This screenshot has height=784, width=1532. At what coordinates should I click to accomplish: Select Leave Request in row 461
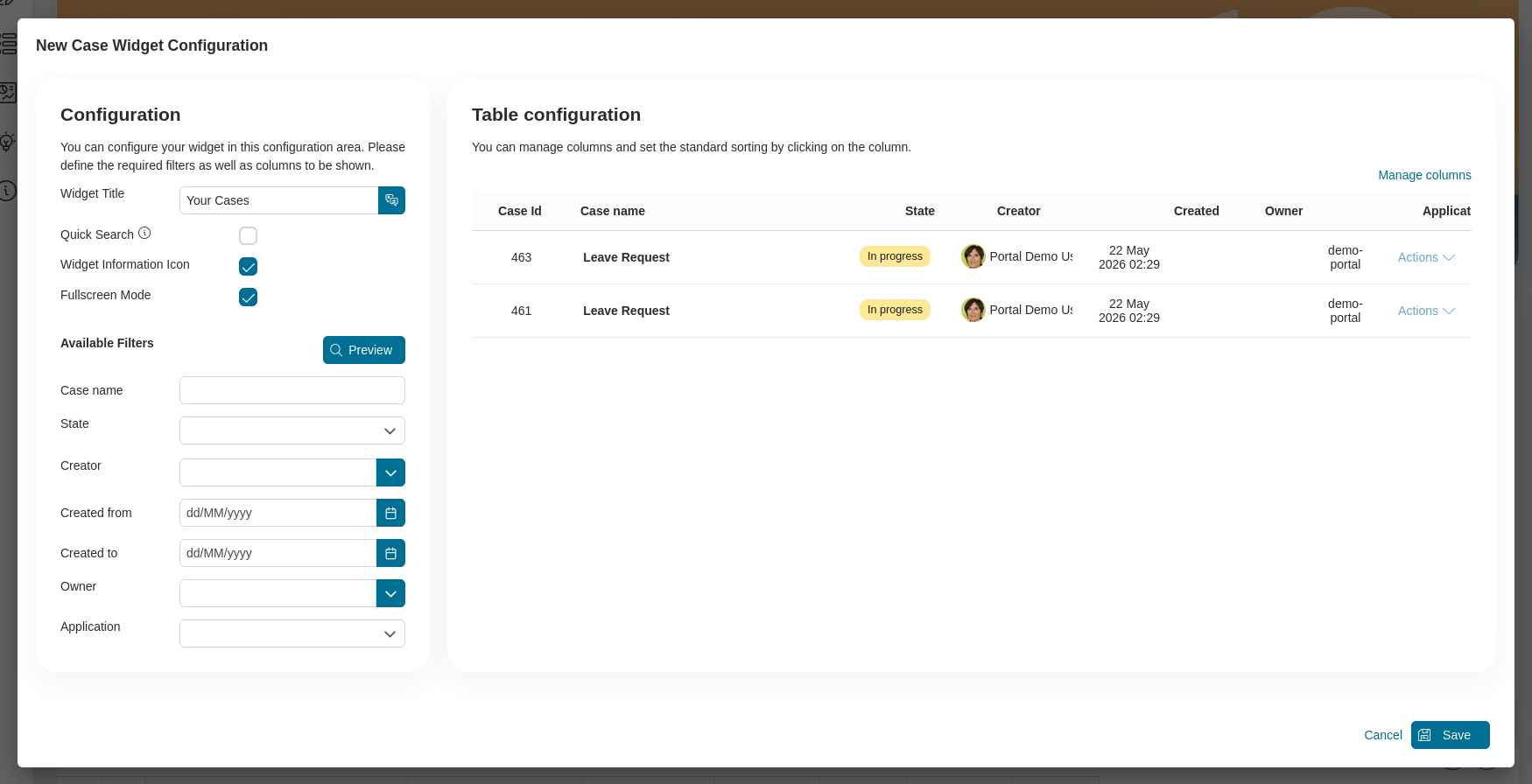click(x=626, y=311)
